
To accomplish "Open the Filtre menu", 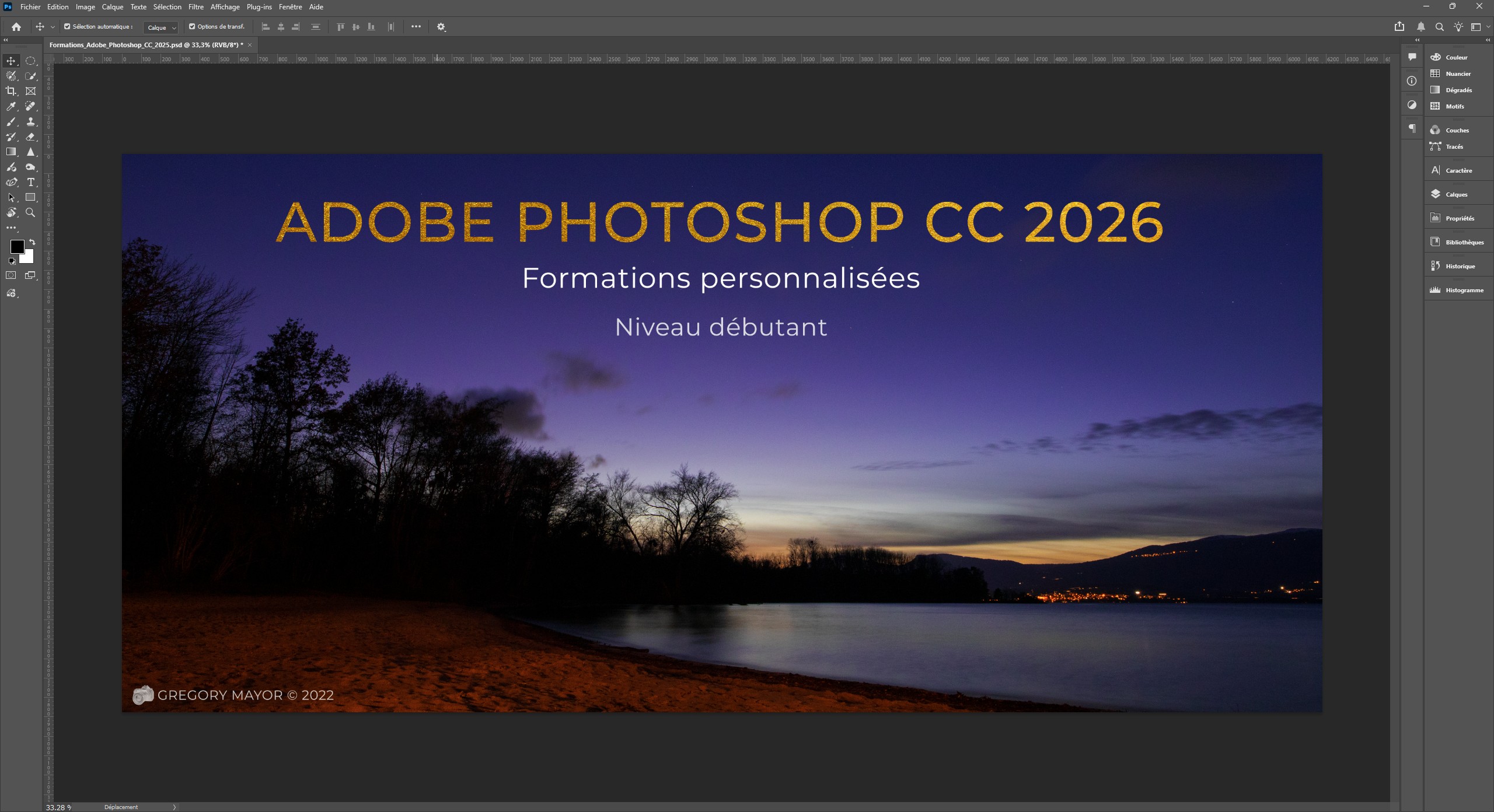I will [x=196, y=7].
